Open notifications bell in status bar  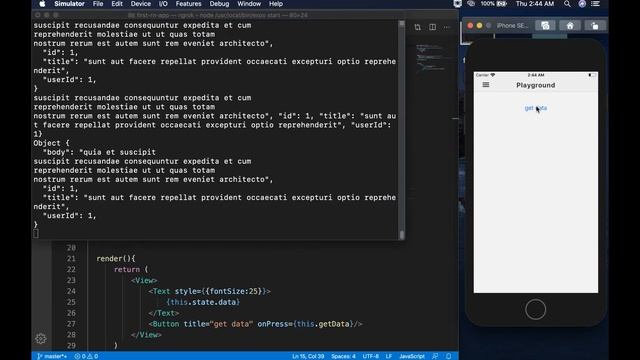tap(449, 356)
